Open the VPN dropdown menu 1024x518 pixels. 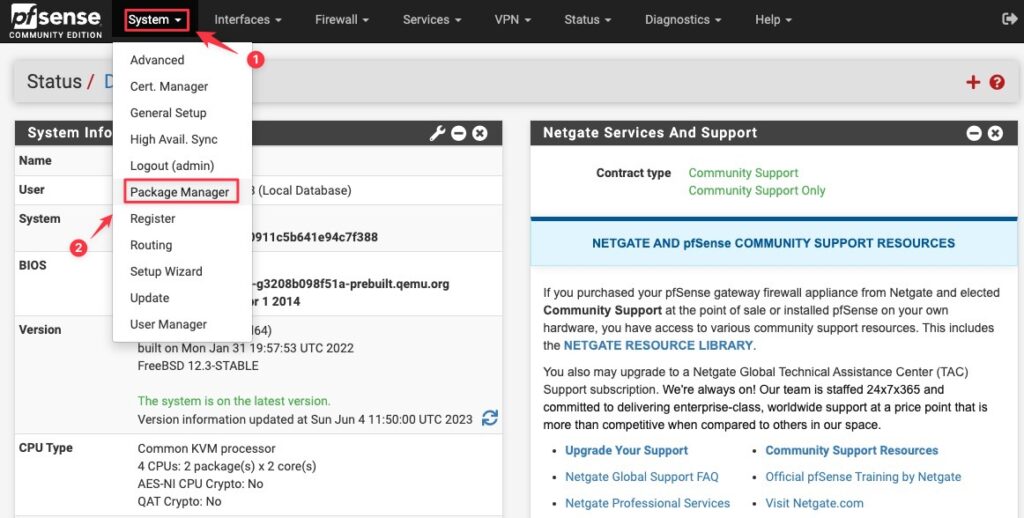click(513, 20)
